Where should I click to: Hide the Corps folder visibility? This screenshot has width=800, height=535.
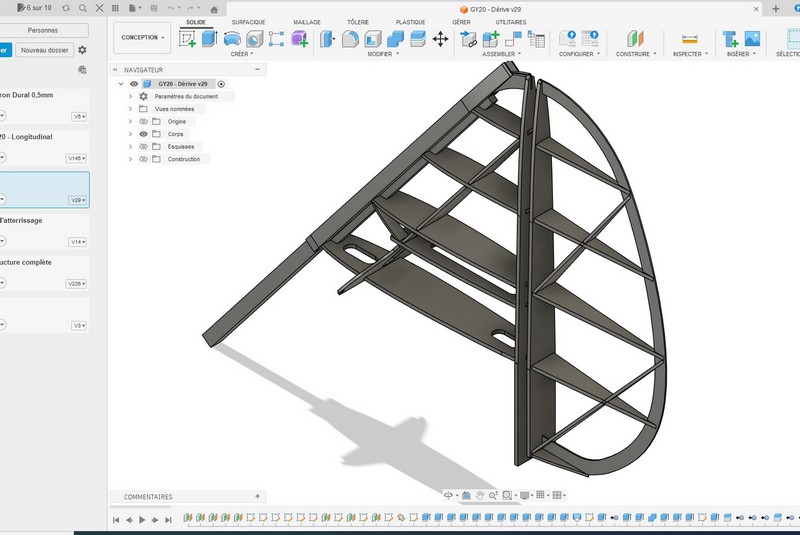(143, 133)
